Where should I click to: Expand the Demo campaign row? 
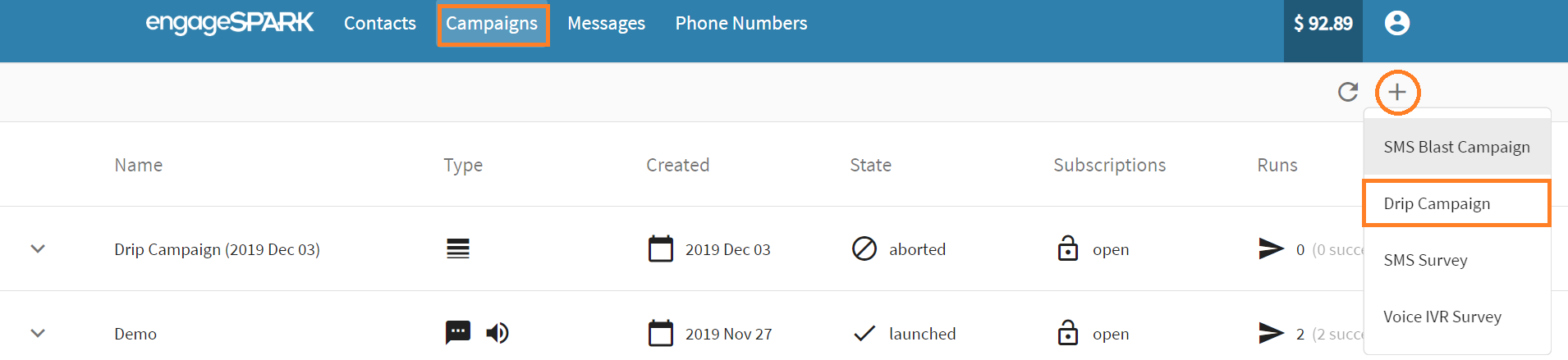(38, 333)
